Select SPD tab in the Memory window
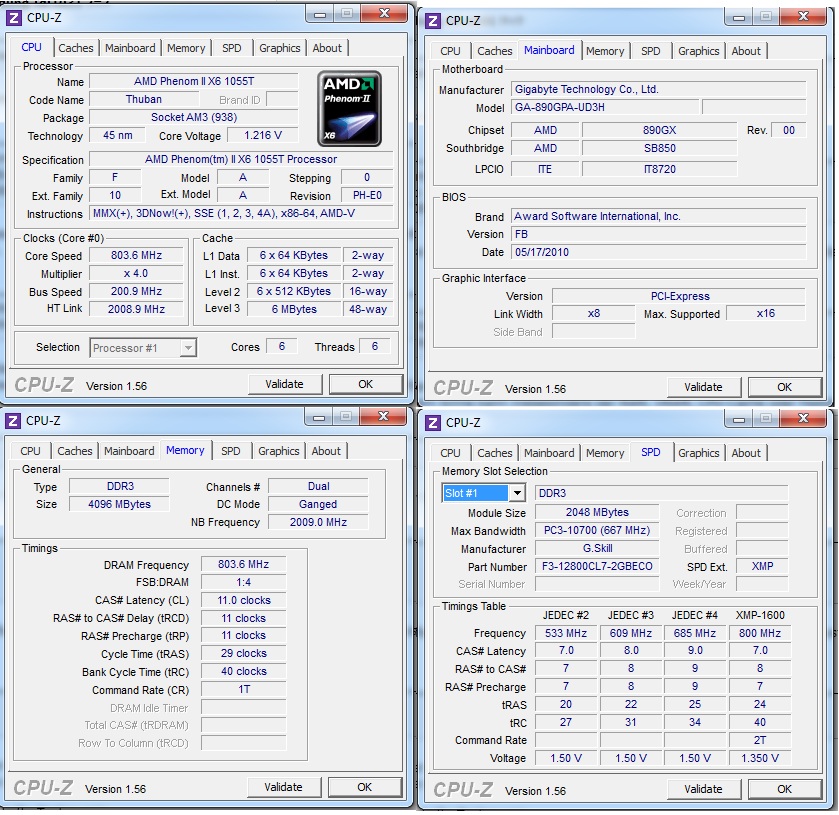 [231, 451]
